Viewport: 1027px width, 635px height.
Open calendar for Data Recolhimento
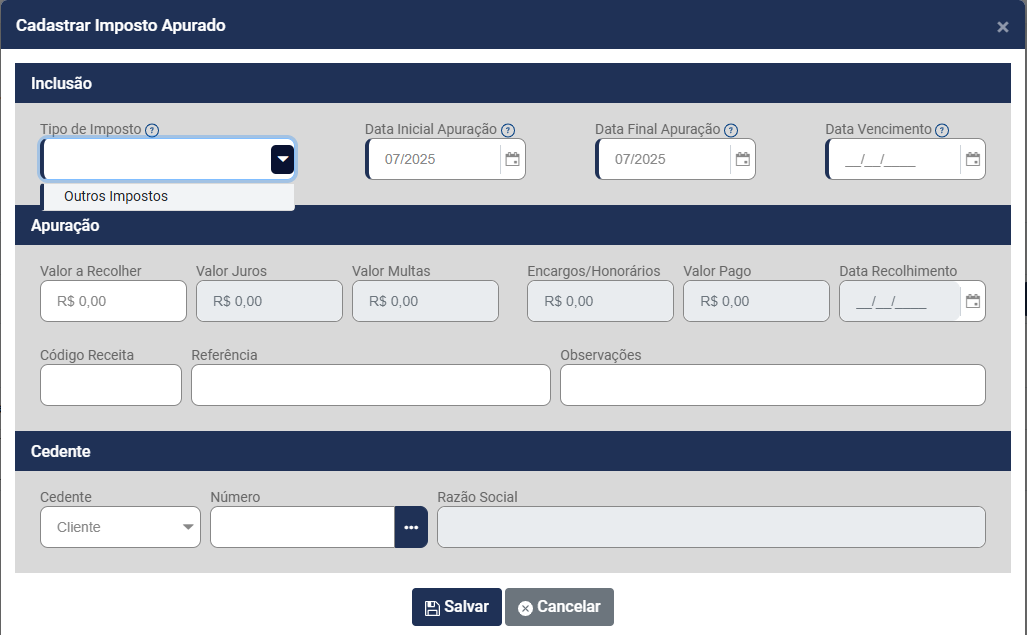[x=973, y=301]
